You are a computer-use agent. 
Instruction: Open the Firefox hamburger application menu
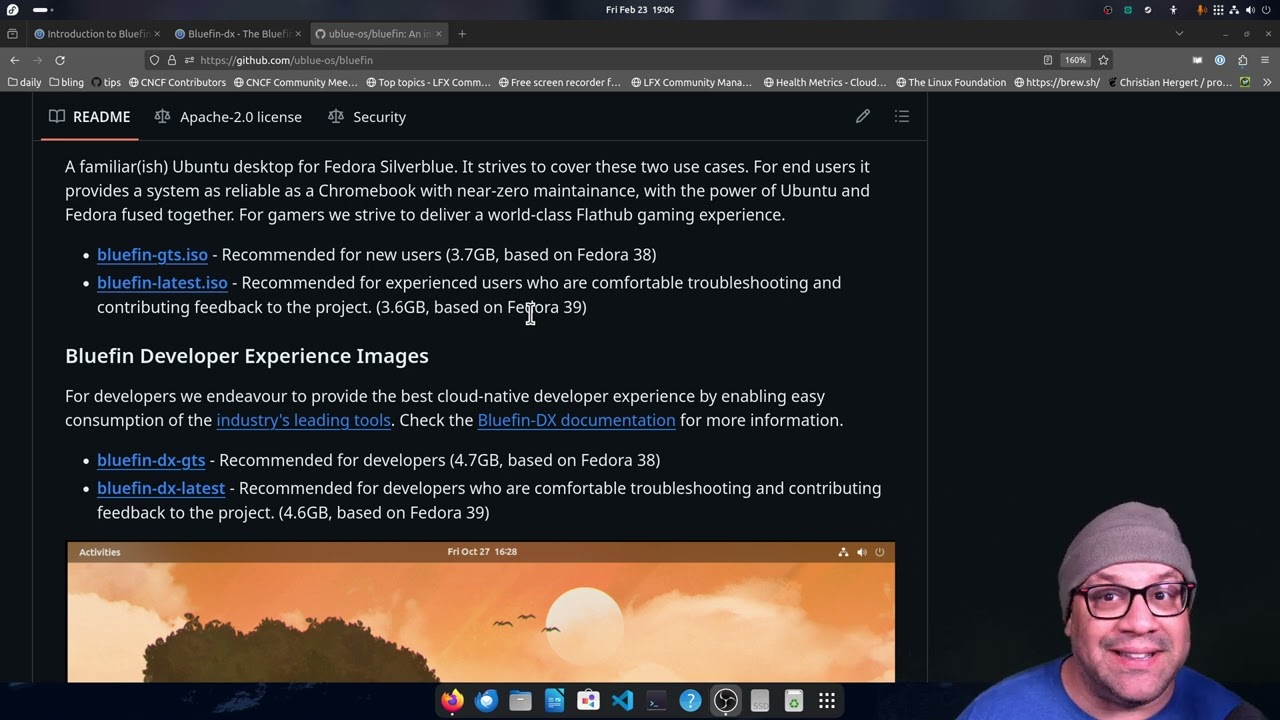coord(1265,60)
